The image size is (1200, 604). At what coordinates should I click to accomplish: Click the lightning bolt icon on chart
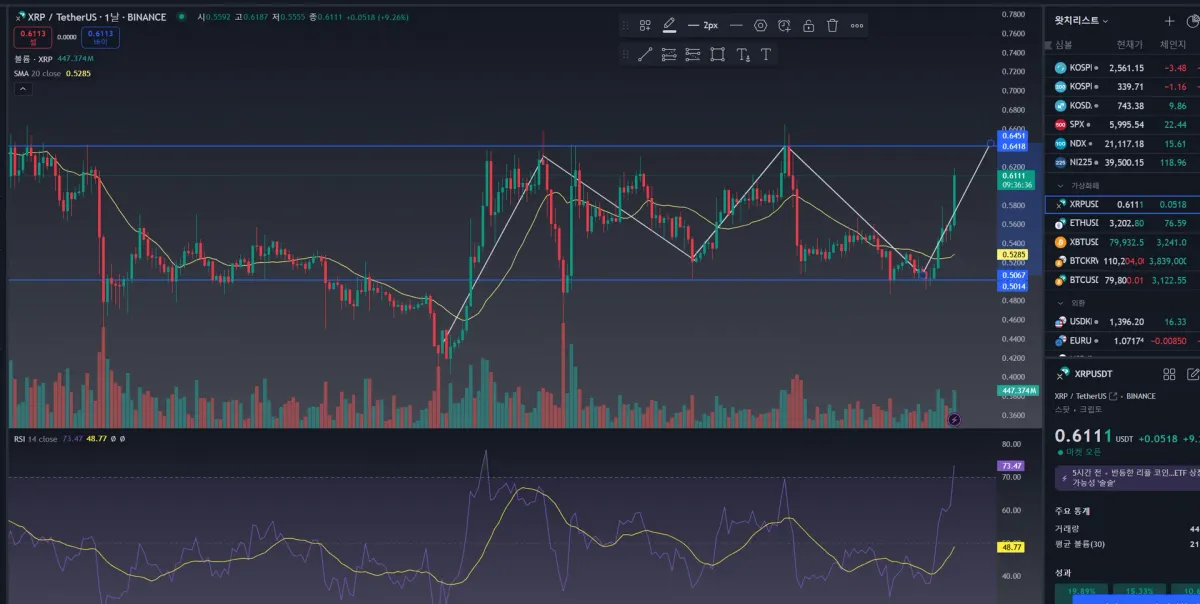[954, 420]
